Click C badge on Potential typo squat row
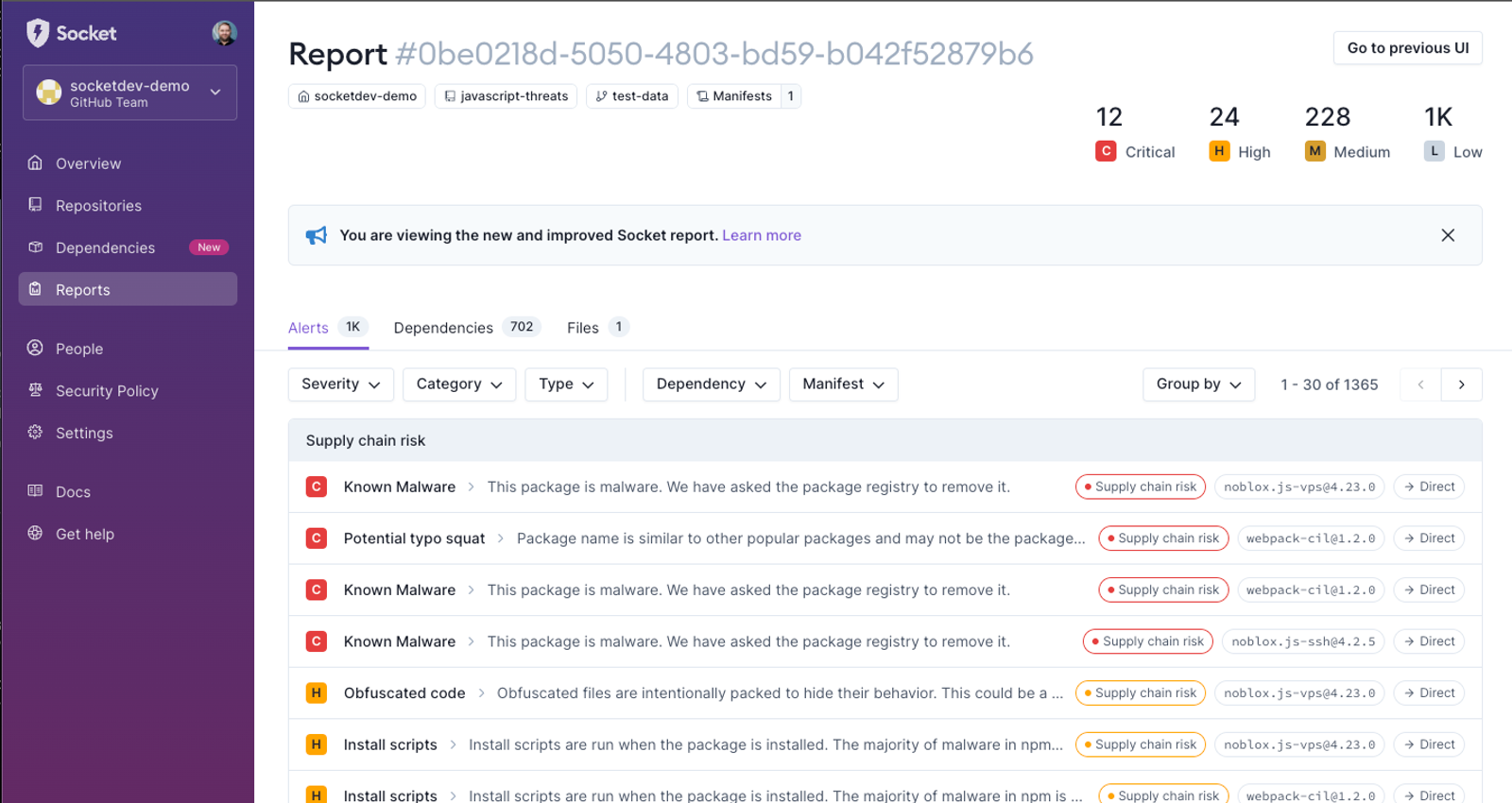This screenshot has width=1512, height=803. (x=317, y=538)
